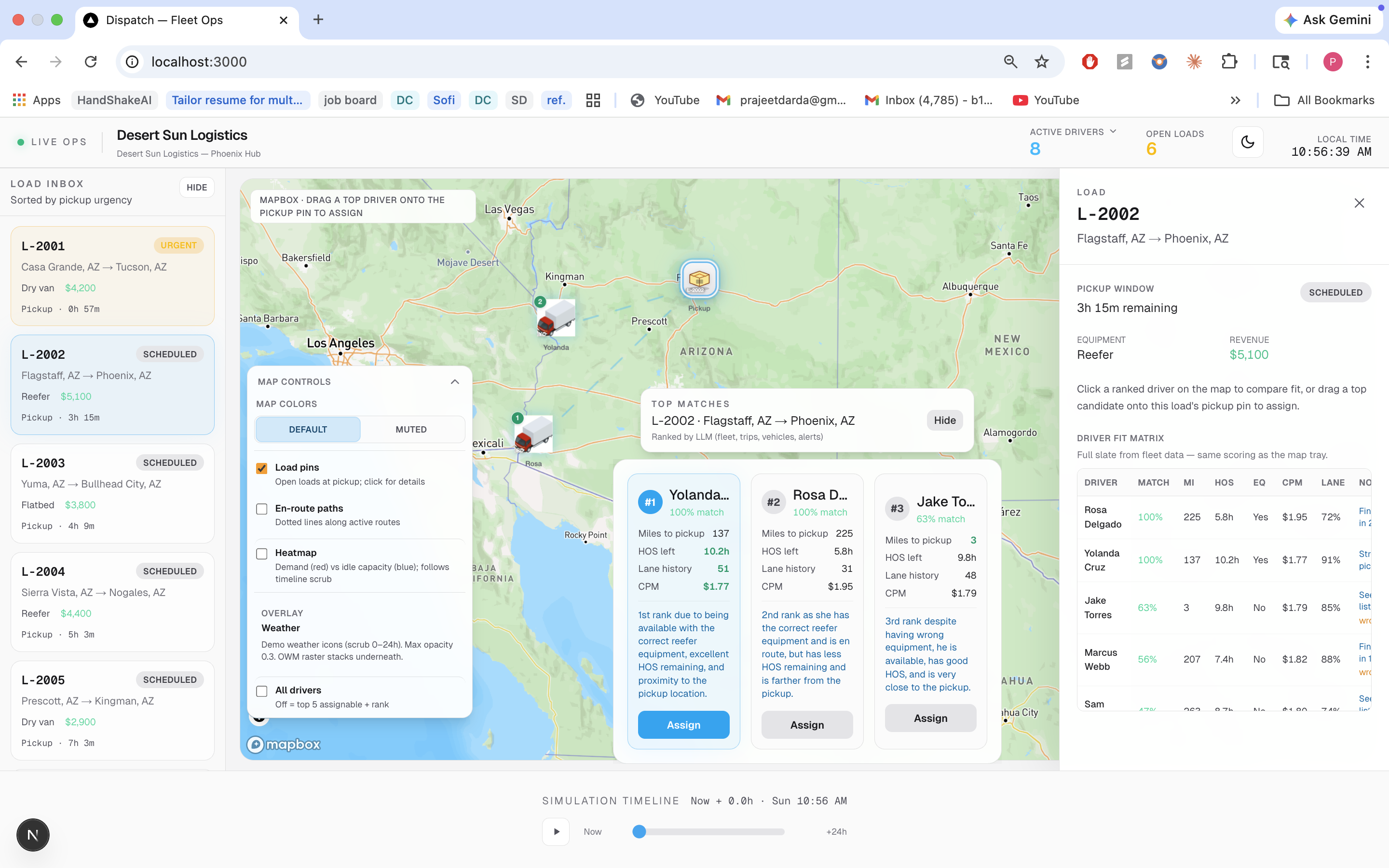Expand the Active Drivers dropdown
The width and height of the screenshot is (1389, 868).
(1113, 132)
